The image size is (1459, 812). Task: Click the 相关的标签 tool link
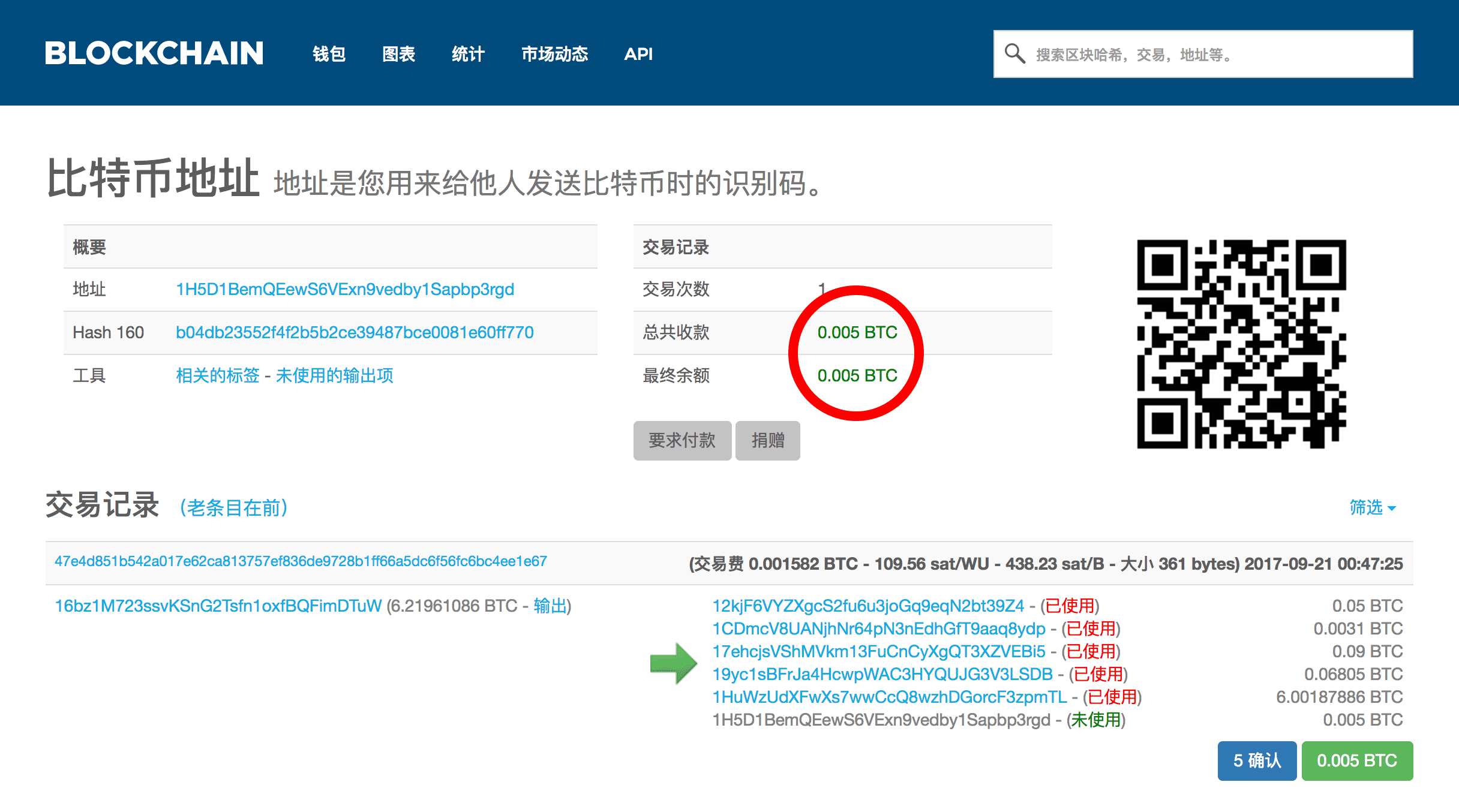click(x=215, y=375)
